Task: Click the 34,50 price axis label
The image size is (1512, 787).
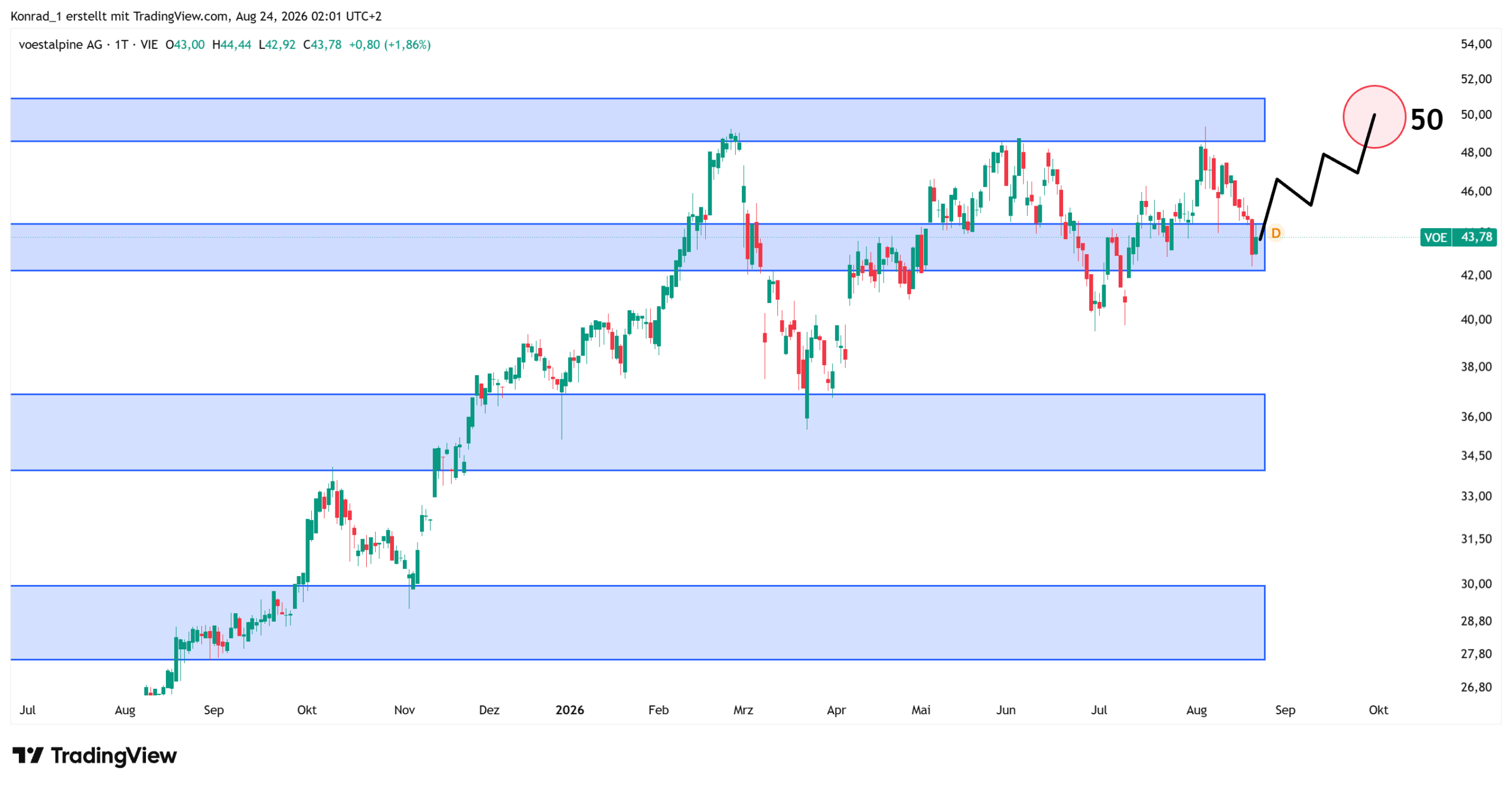Action: (x=1475, y=456)
